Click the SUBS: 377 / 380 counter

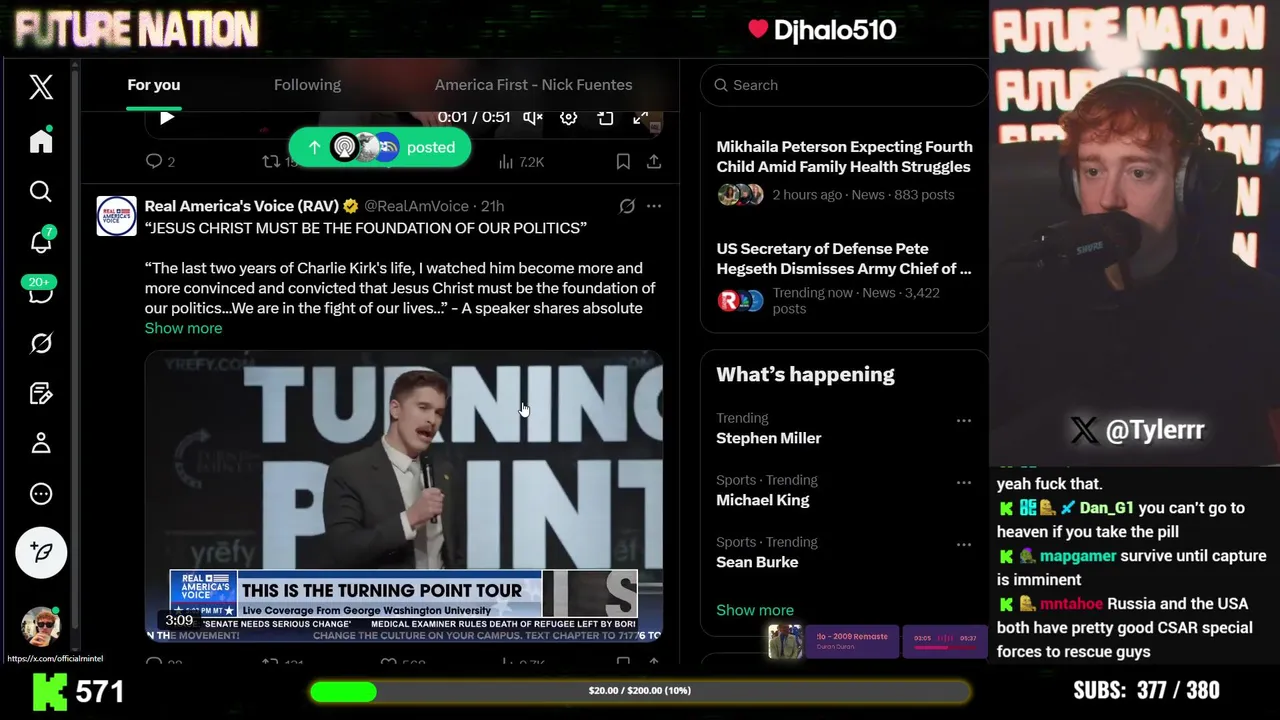pyautogui.click(x=1146, y=690)
